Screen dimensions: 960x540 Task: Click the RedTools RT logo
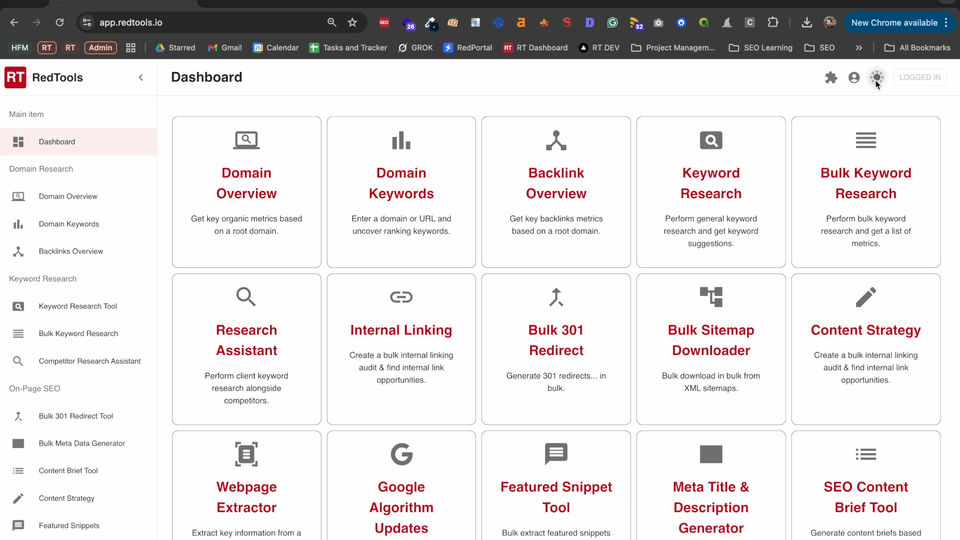point(15,78)
